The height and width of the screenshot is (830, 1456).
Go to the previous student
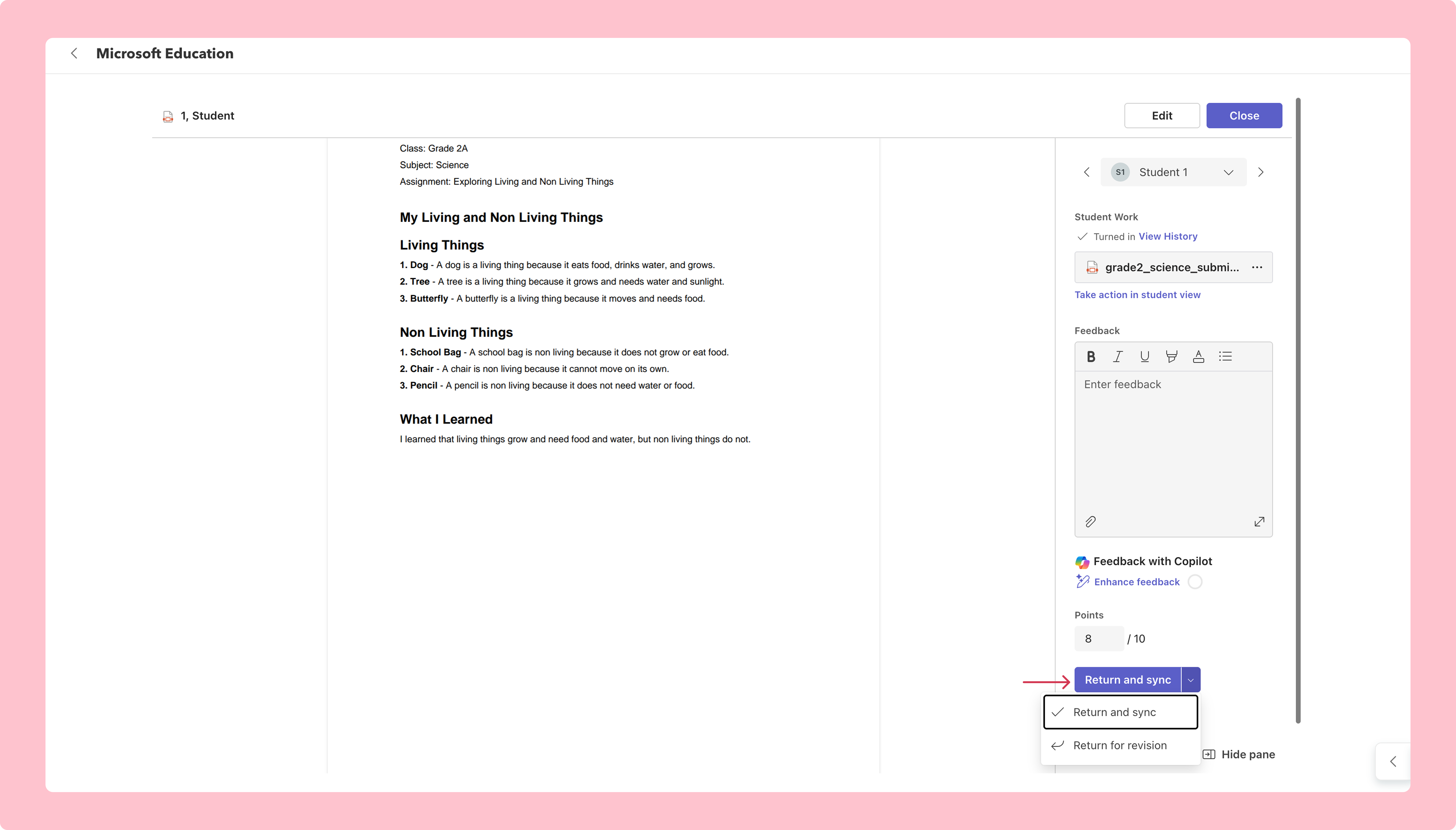point(1087,172)
